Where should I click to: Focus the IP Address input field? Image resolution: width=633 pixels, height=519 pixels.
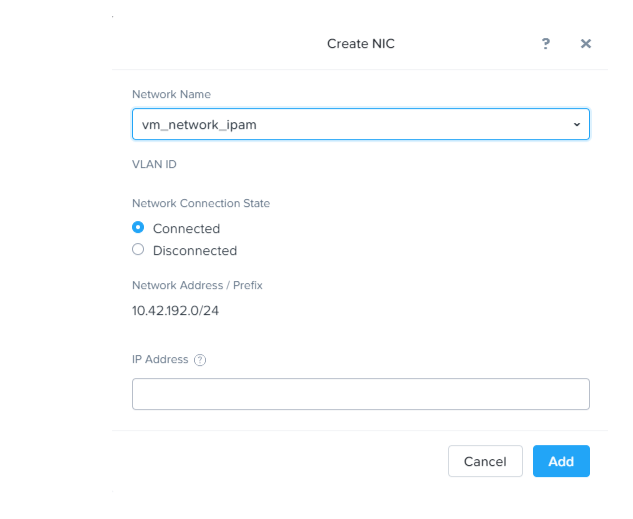tap(360, 394)
